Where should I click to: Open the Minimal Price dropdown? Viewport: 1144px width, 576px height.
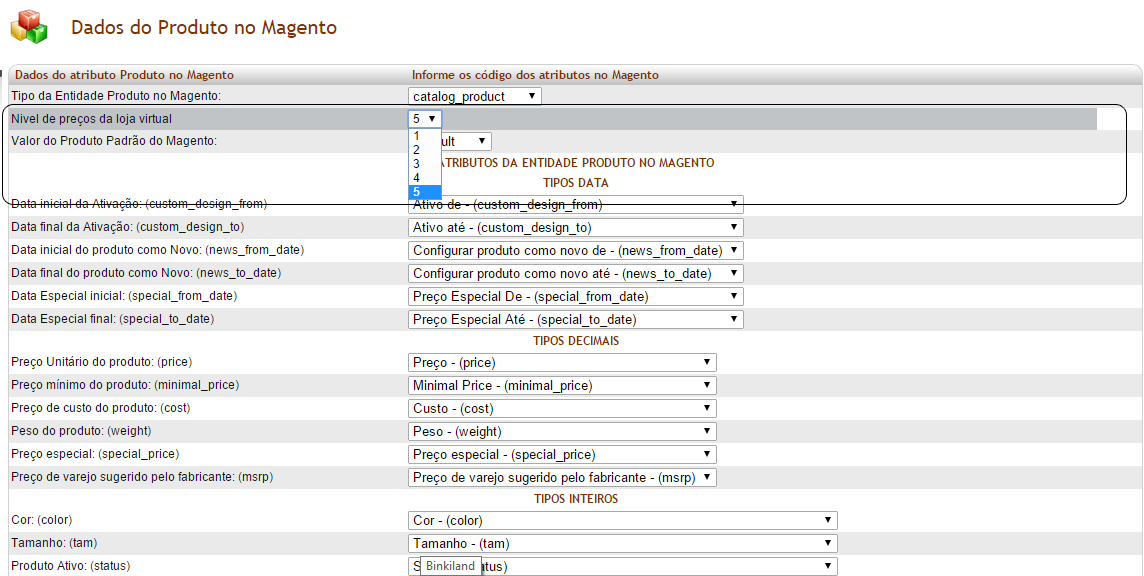562,385
